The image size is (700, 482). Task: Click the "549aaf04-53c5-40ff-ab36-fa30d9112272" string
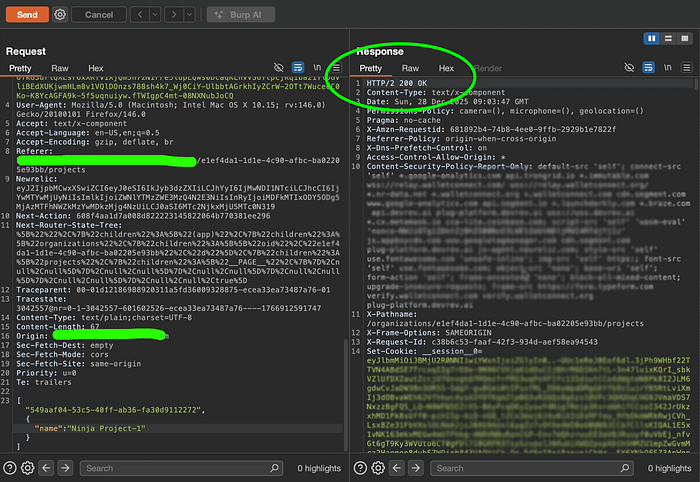click(115, 410)
